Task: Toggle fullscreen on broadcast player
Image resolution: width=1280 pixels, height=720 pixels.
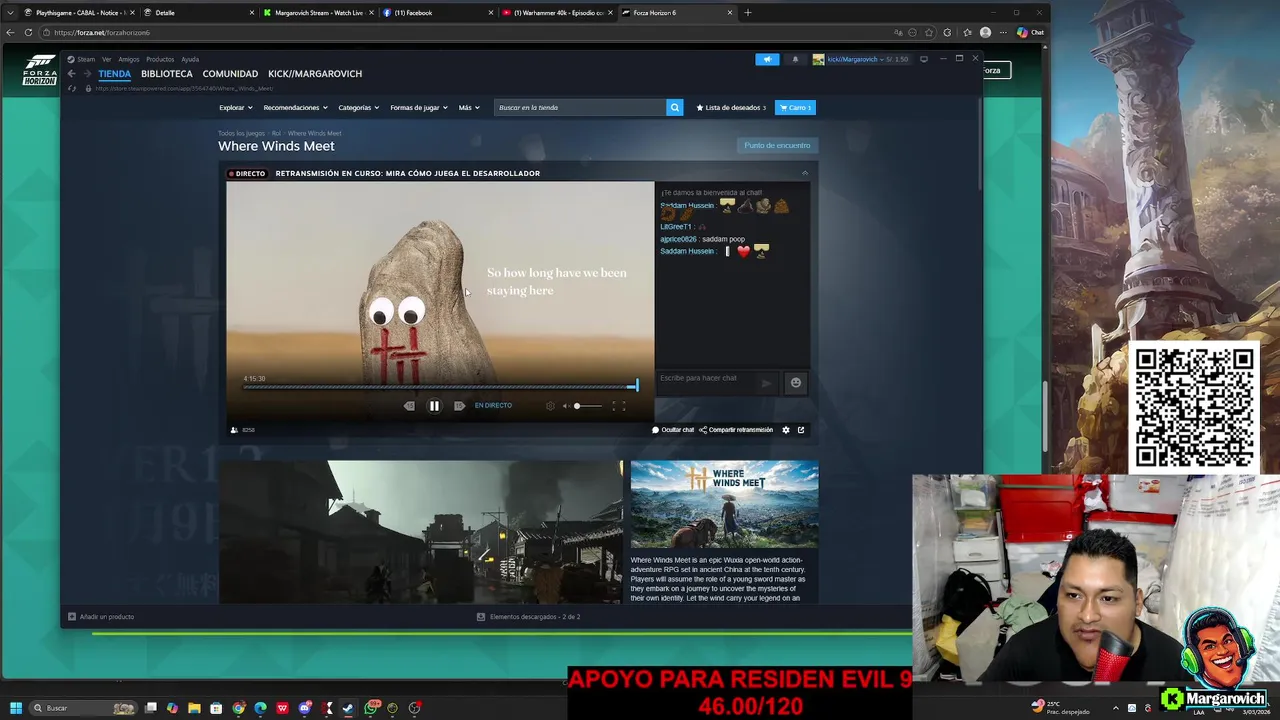Action: click(619, 406)
